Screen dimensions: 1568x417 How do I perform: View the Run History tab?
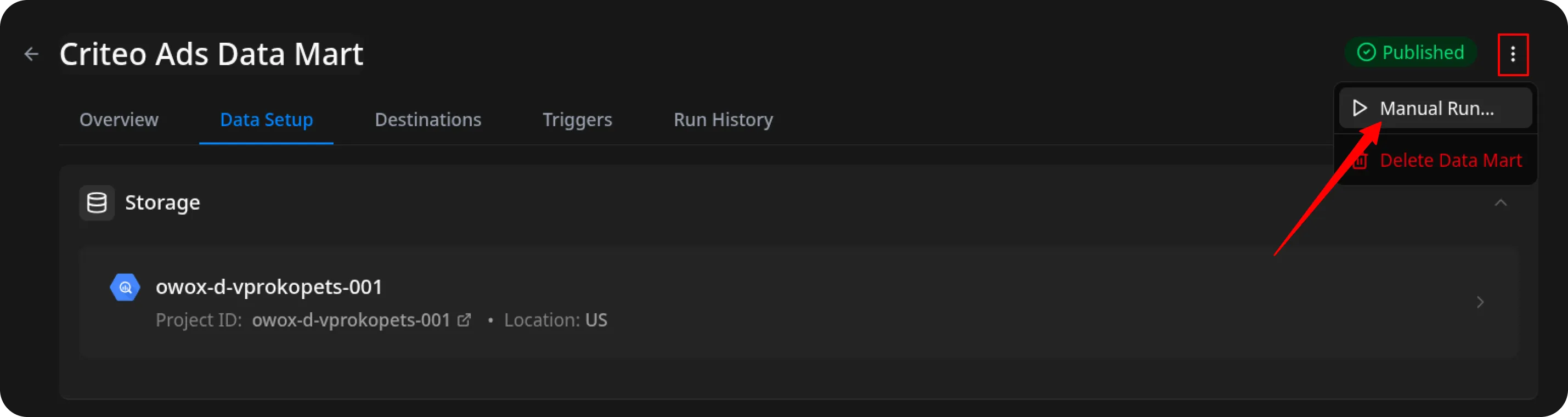tap(723, 120)
